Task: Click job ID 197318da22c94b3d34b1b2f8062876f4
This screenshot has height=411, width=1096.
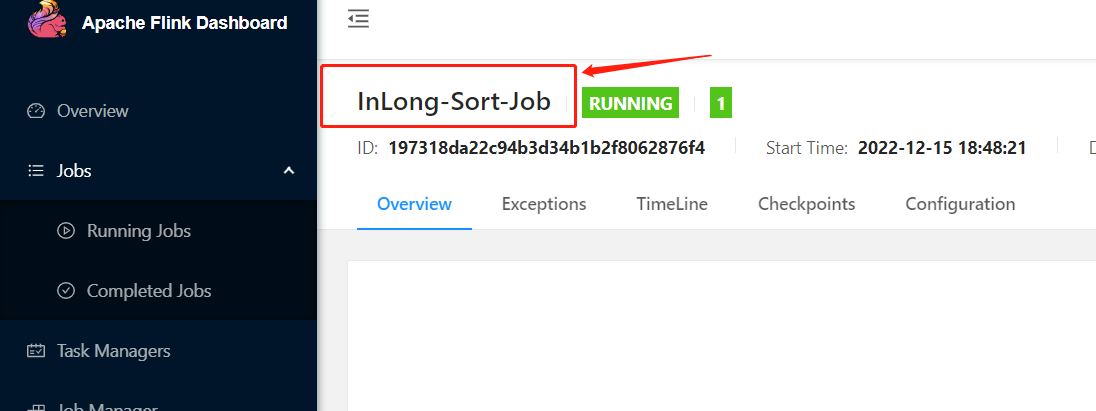Action: (547, 147)
